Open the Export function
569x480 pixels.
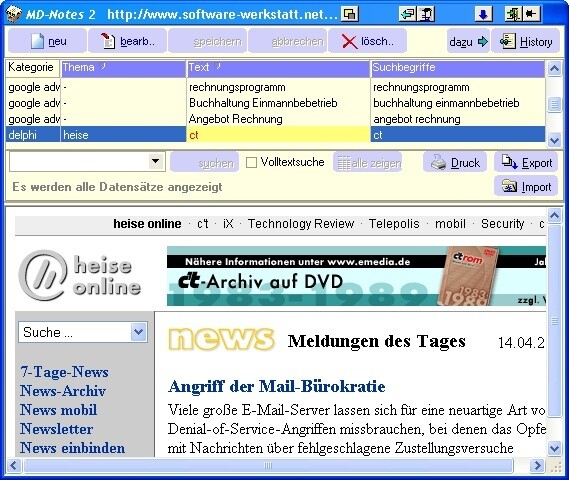(526, 162)
